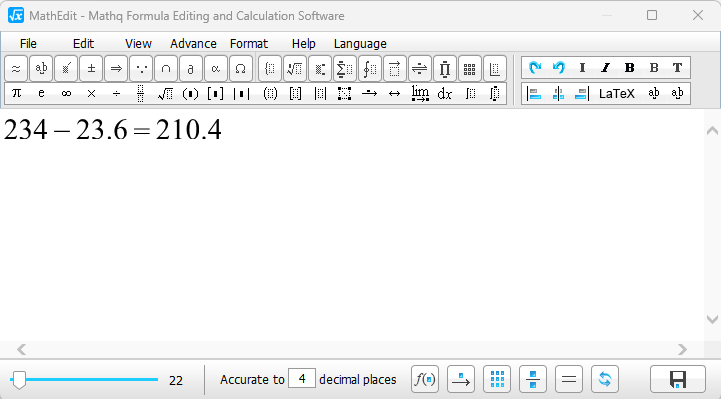Align formula to the right
Viewport: 721px width, 399px height.
coord(582,94)
